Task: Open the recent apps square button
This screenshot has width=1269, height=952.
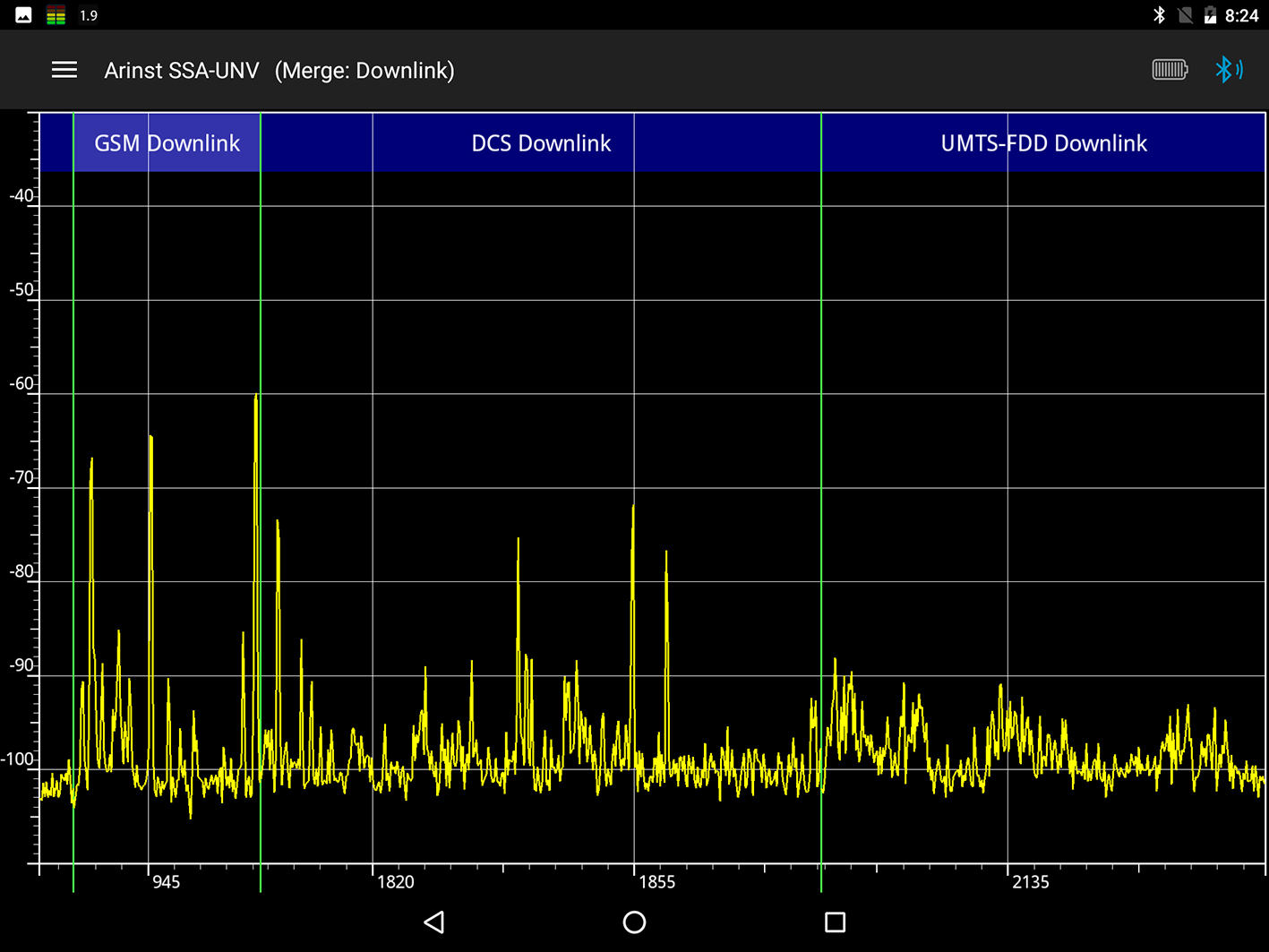Action: click(x=835, y=922)
